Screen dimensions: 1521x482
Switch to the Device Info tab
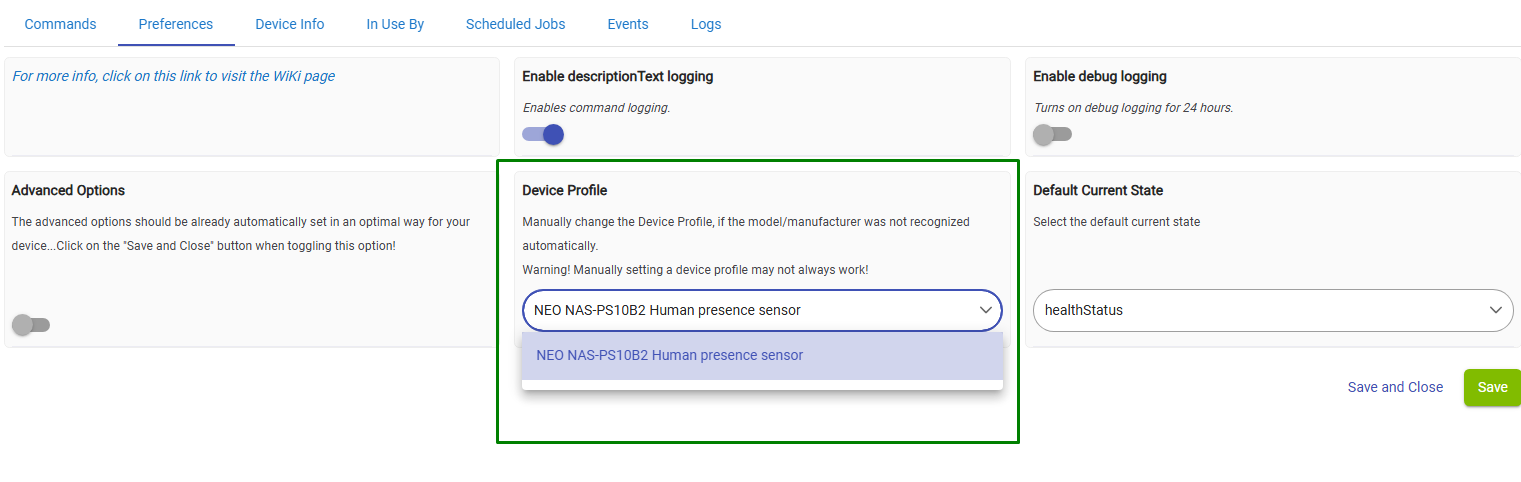(289, 24)
